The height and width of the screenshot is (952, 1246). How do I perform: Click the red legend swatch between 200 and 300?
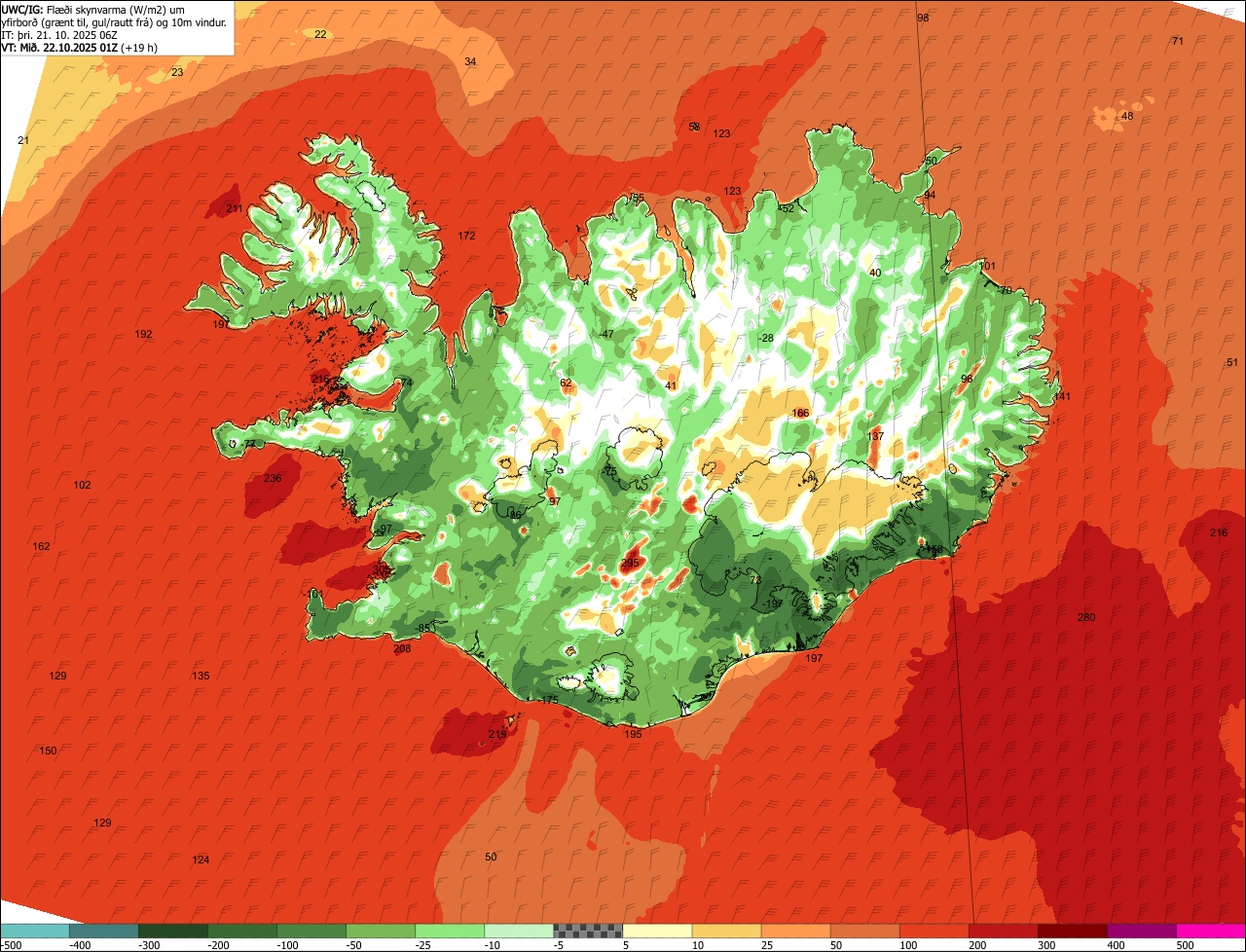coord(1003,931)
